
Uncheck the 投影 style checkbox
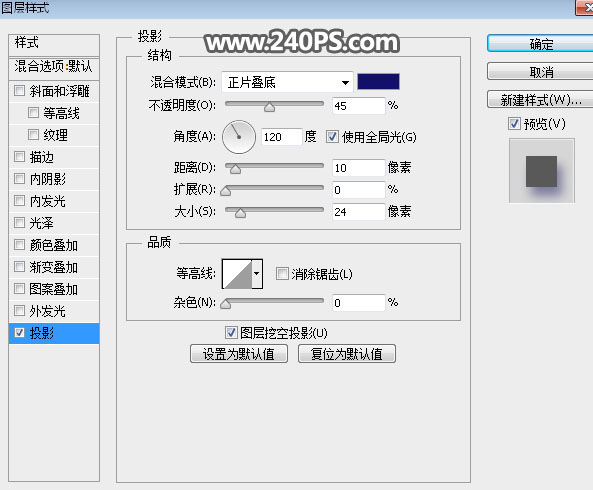19,333
